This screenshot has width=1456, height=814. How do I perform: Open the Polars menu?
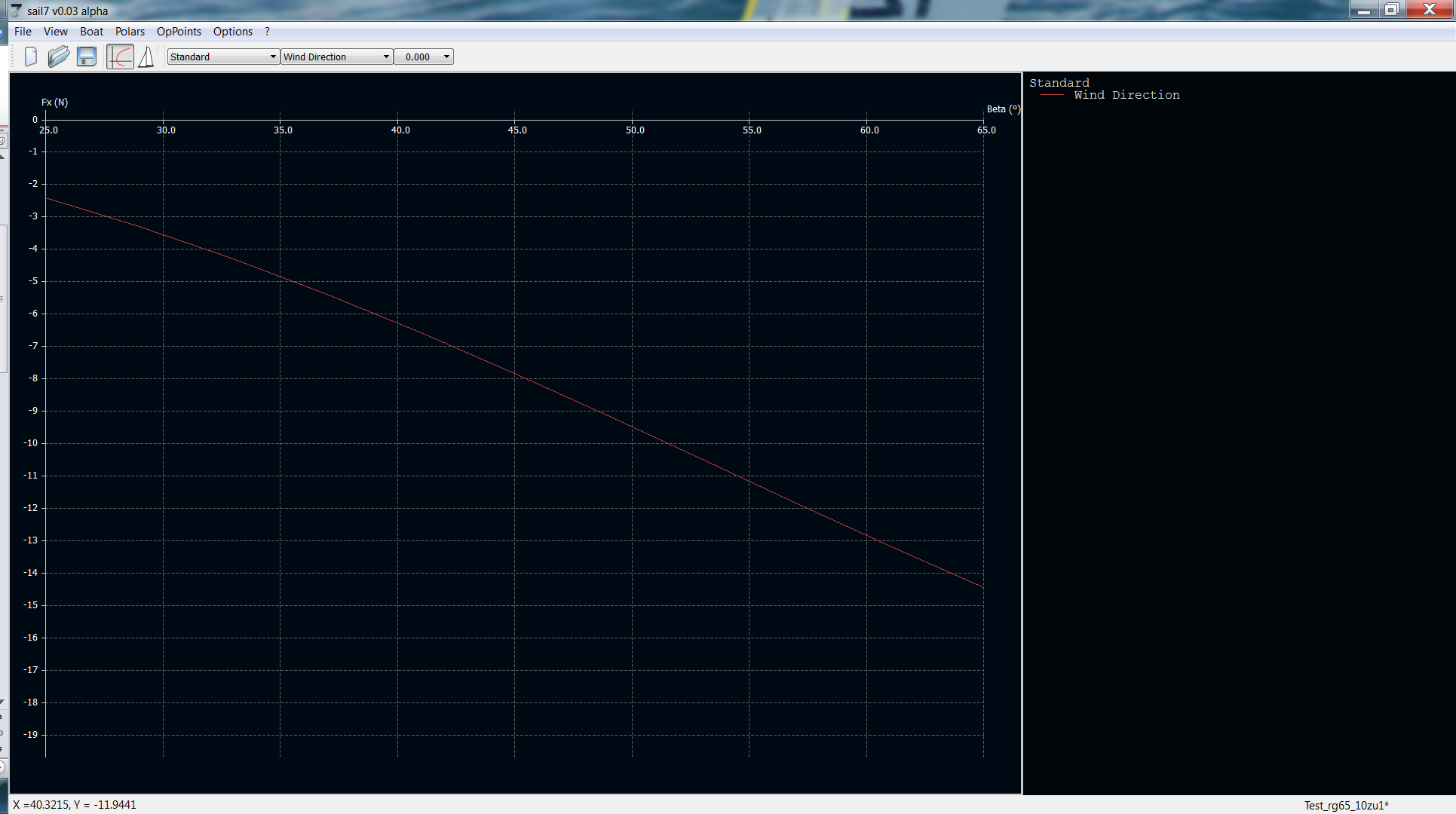click(x=130, y=32)
